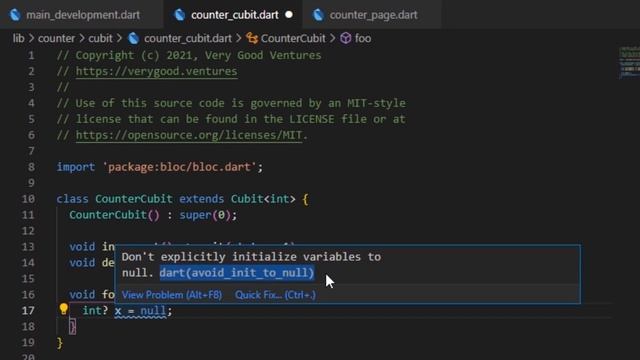Click 'View Problem (Alt+F8)' in the hover popup
Image resolution: width=640 pixels, height=360 pixels.
(172, 295)
